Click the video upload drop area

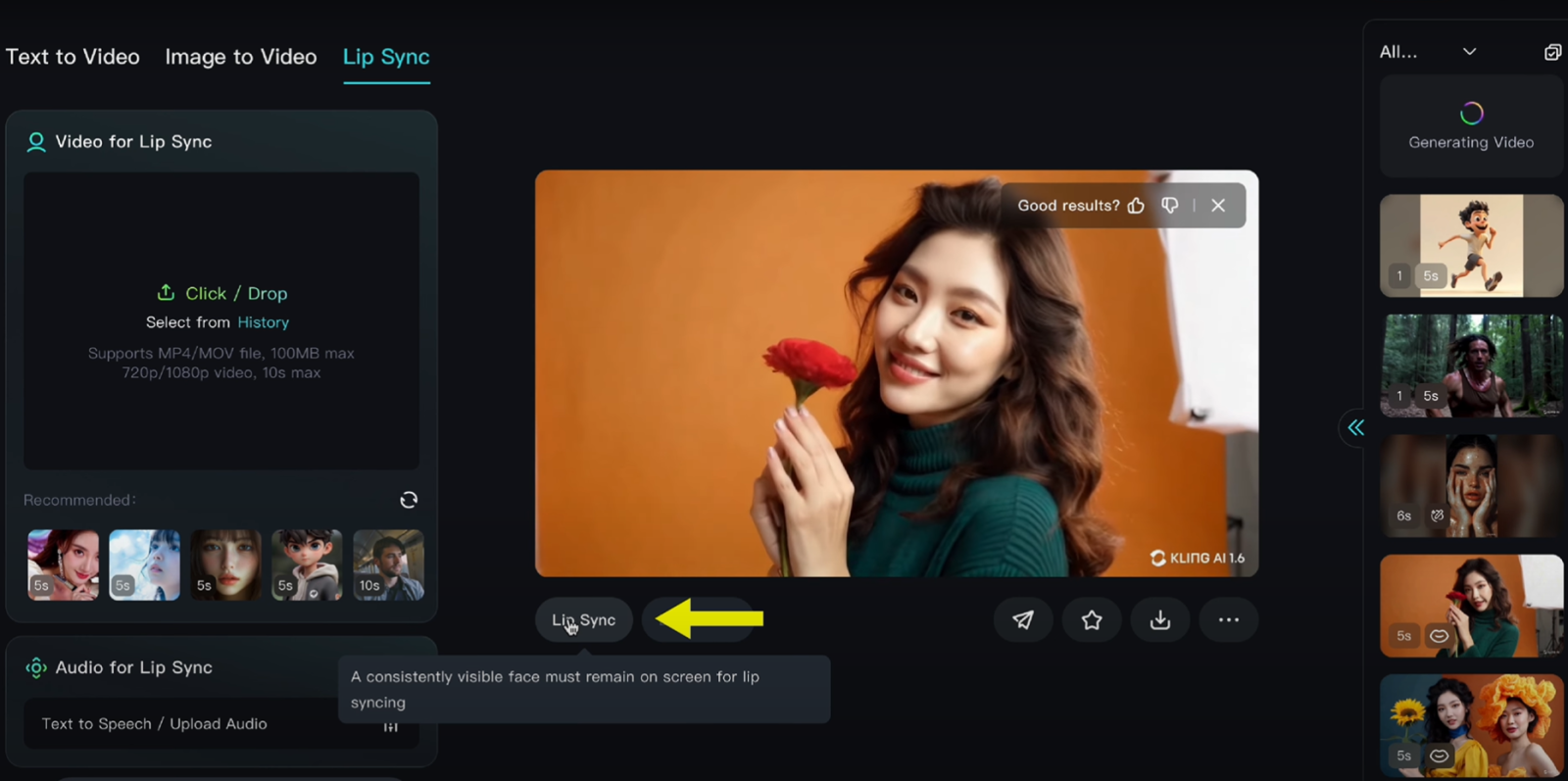(221, 321)
